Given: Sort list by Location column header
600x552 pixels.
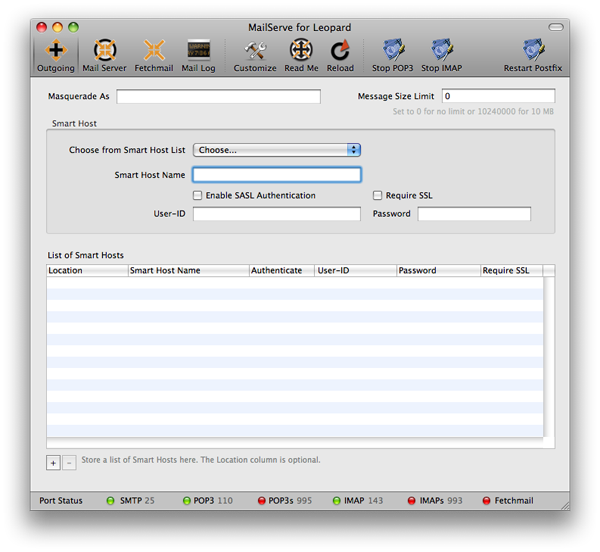Looking at the screenshot, I should pyautogui.click(x=87, y=271).
